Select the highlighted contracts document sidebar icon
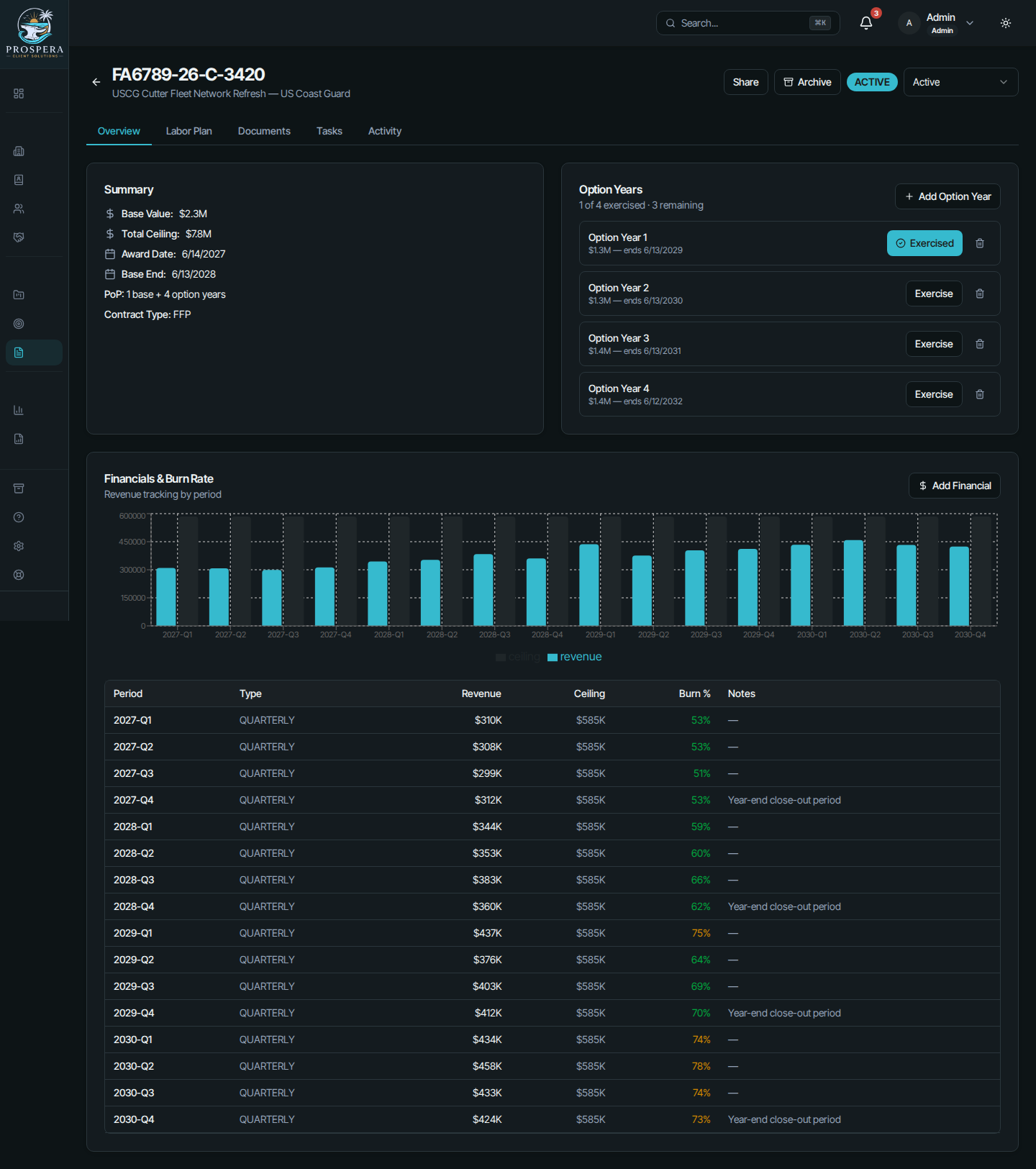 tap(34, 352)
